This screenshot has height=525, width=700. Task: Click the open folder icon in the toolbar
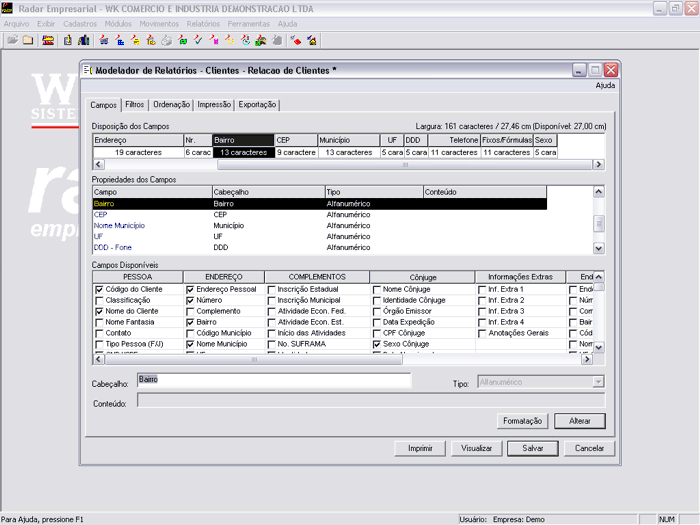[12, 40]
